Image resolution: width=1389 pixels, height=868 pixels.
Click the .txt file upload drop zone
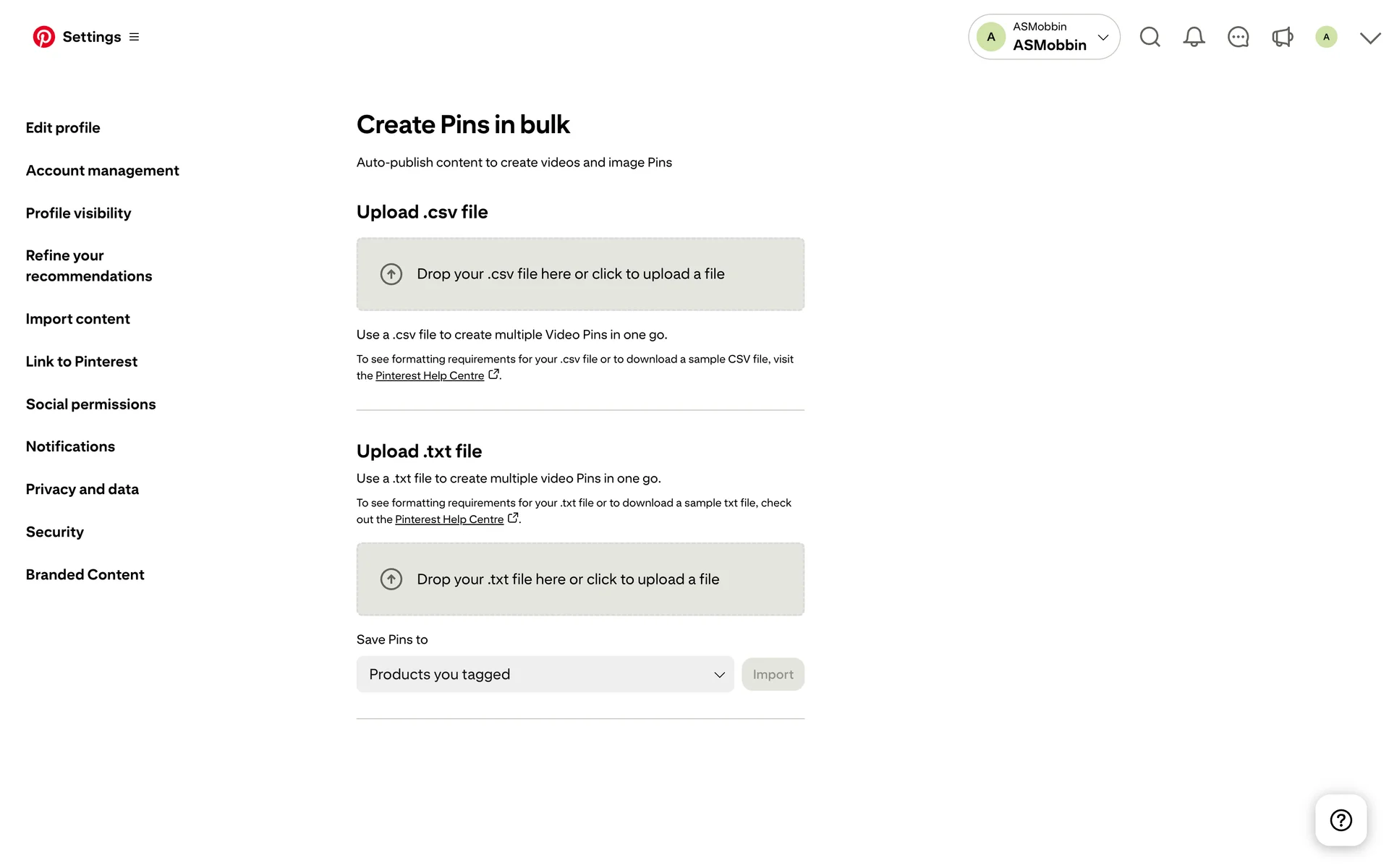[580, 579]
